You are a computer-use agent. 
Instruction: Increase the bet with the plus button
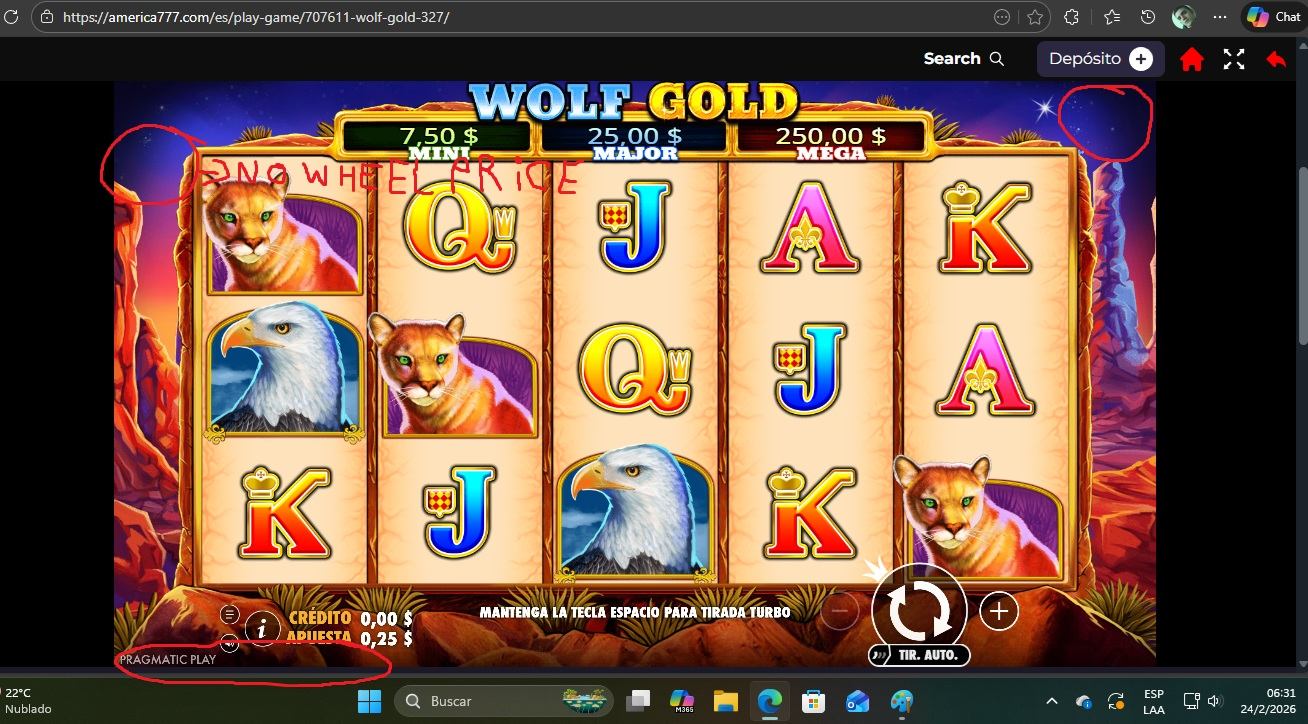click(998, 611)
